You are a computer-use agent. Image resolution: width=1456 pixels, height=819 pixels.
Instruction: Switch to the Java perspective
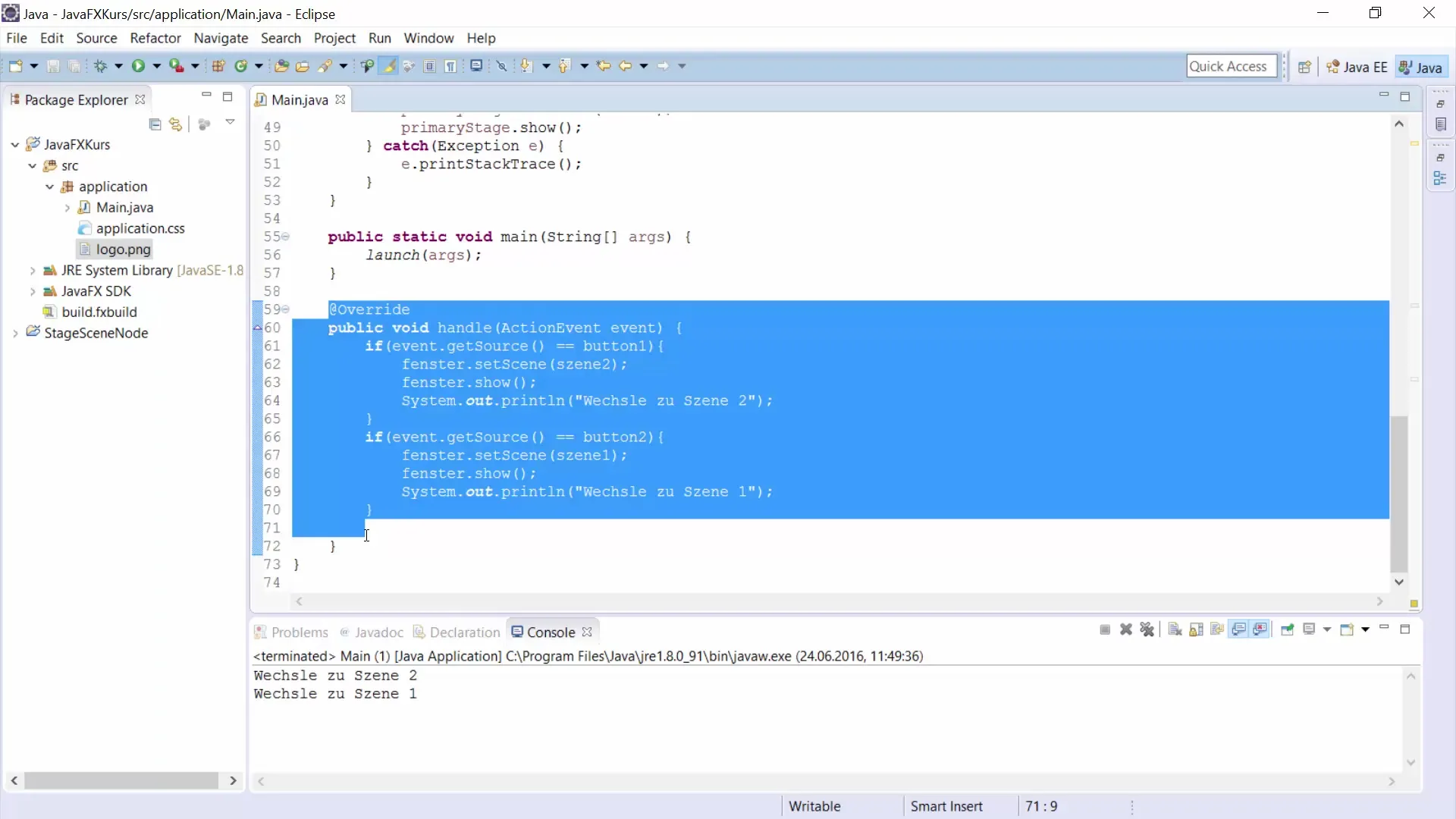coord(1421,67)
